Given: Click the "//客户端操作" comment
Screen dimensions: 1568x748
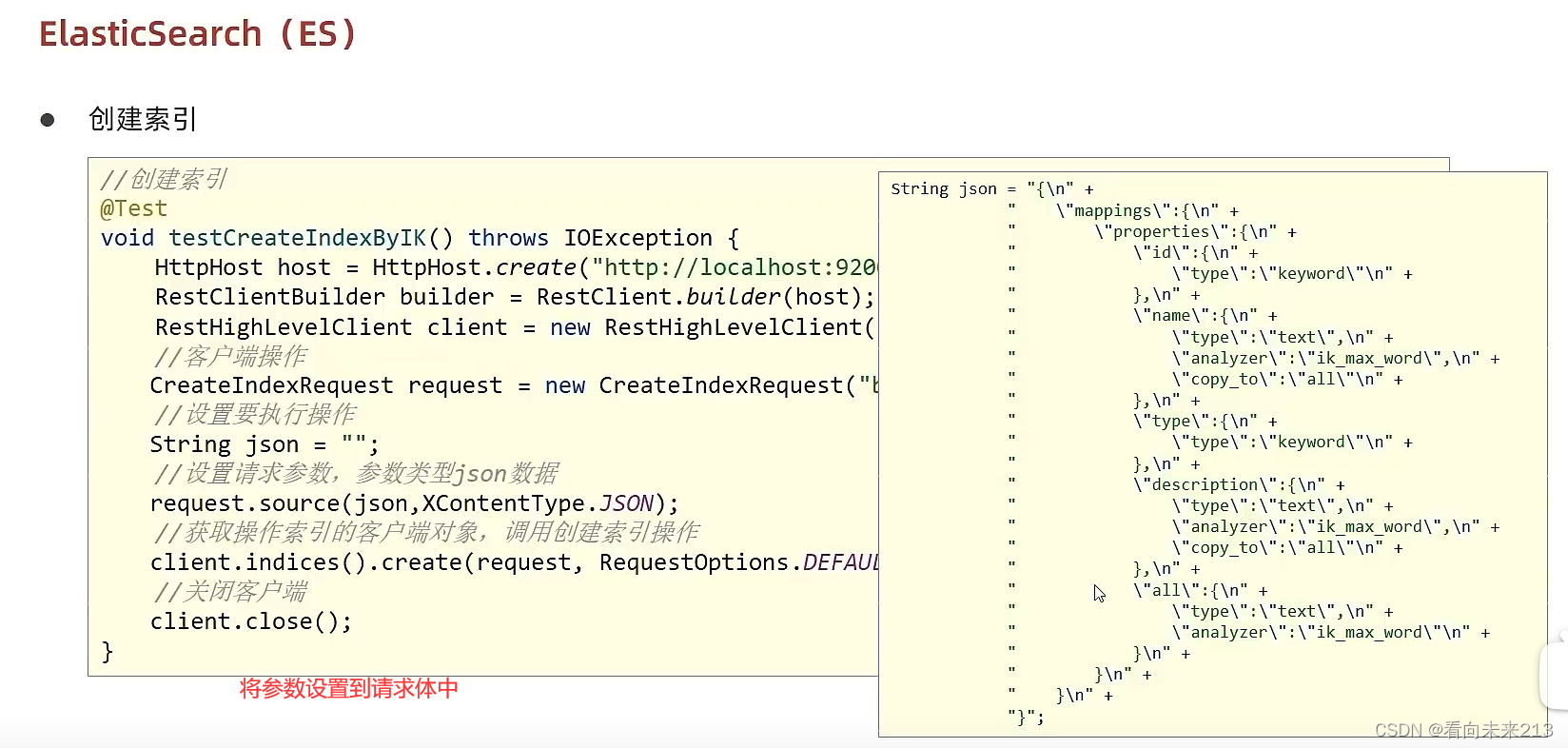Looking at the screenshot, I should [229, 356].
